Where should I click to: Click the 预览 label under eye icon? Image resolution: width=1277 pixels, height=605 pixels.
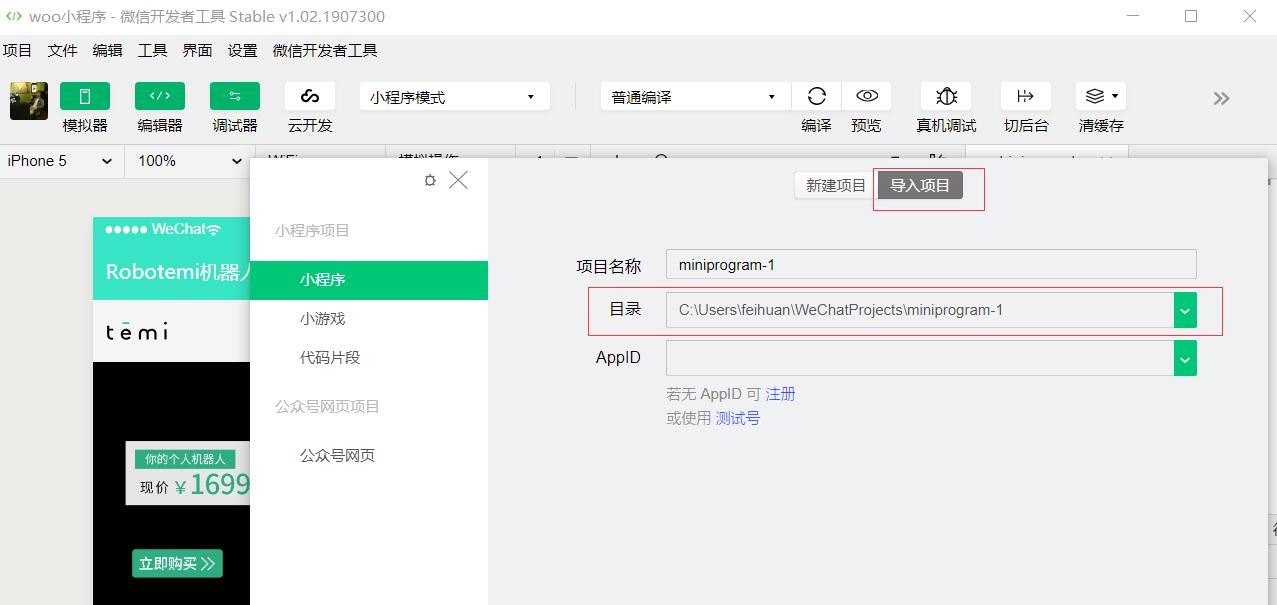[x=867, y=126]
